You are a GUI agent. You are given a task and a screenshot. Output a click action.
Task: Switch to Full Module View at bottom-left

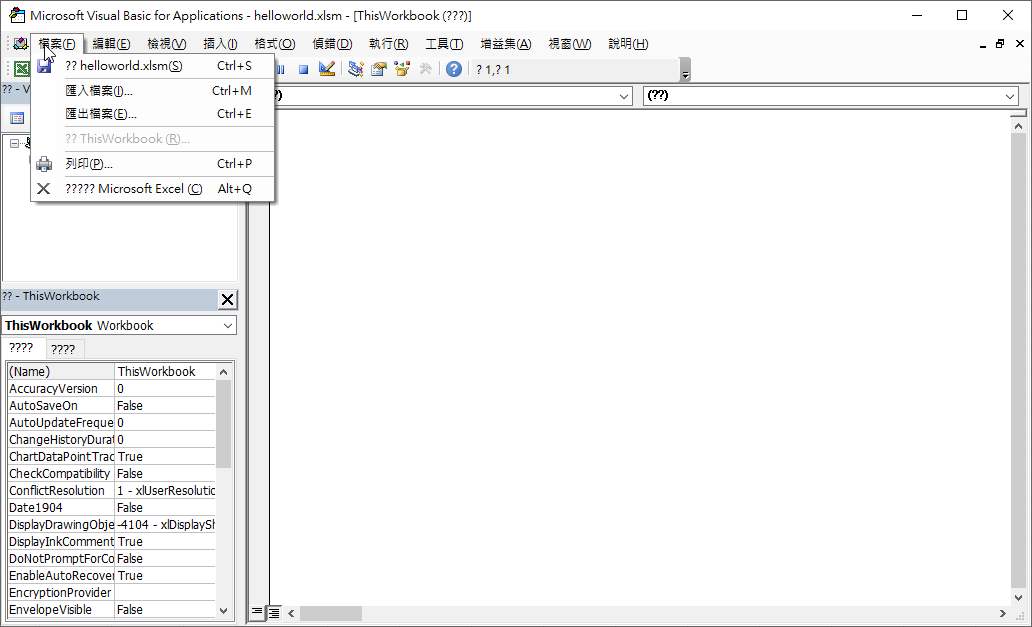(273, 612)
